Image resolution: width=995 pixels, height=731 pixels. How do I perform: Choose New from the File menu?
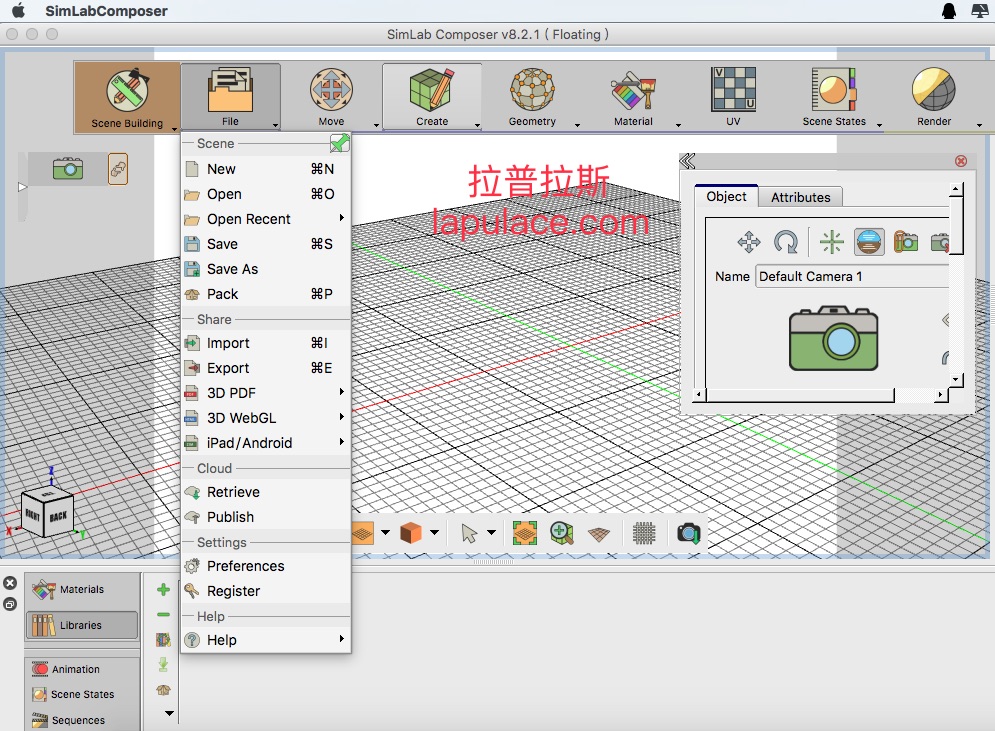[x=266, y=169]
